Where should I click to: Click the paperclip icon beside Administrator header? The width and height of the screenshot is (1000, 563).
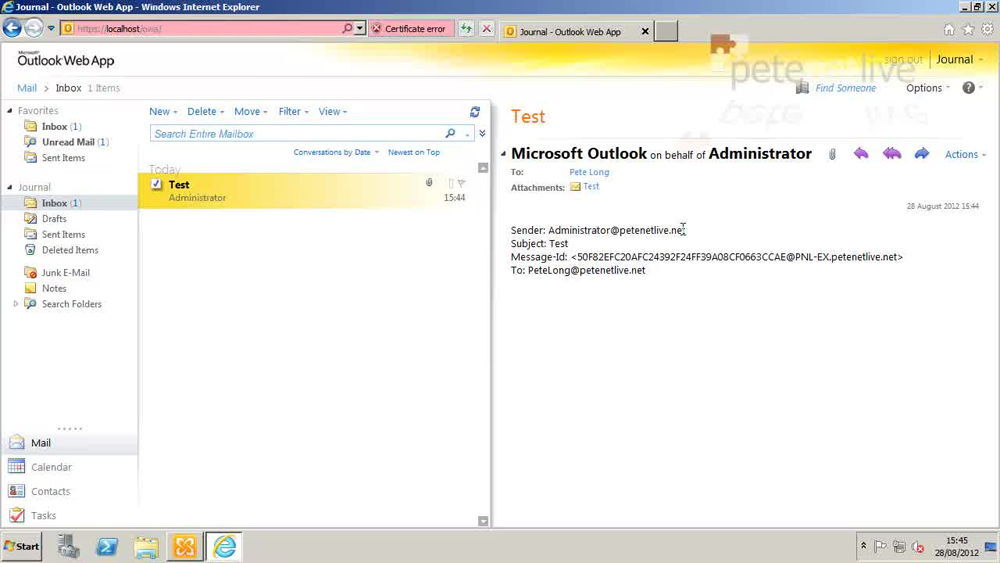click(832, 154)
